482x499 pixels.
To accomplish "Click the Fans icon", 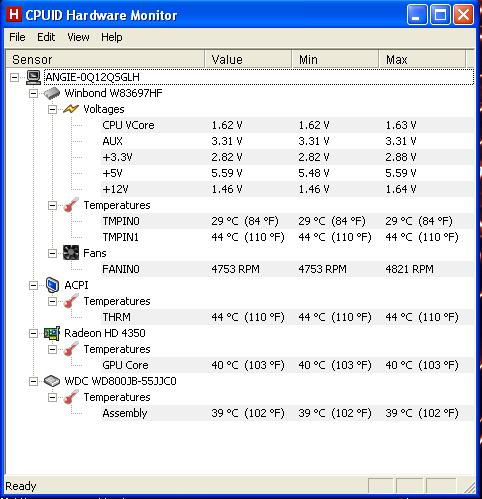I will point(71,253).
